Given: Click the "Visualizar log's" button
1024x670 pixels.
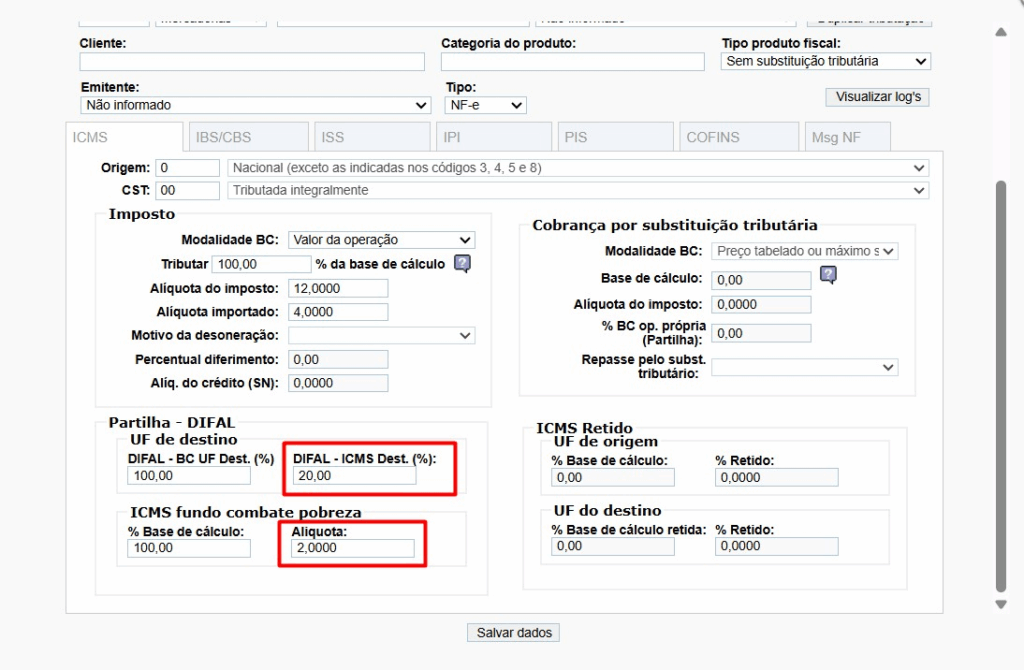Looking at the screenshot, I should click(x=876, y=97).
